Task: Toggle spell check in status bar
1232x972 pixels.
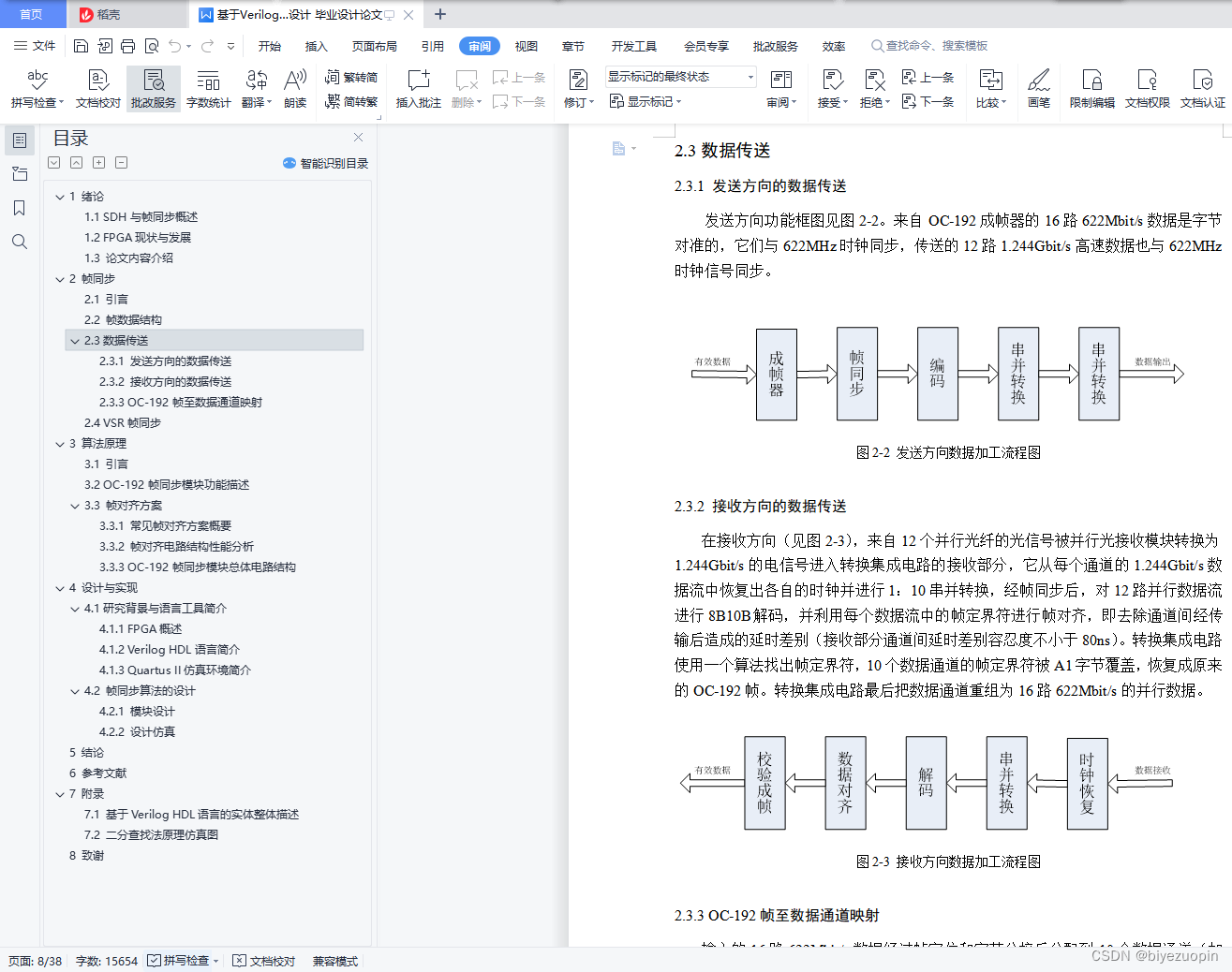Action: click(183, 961)
